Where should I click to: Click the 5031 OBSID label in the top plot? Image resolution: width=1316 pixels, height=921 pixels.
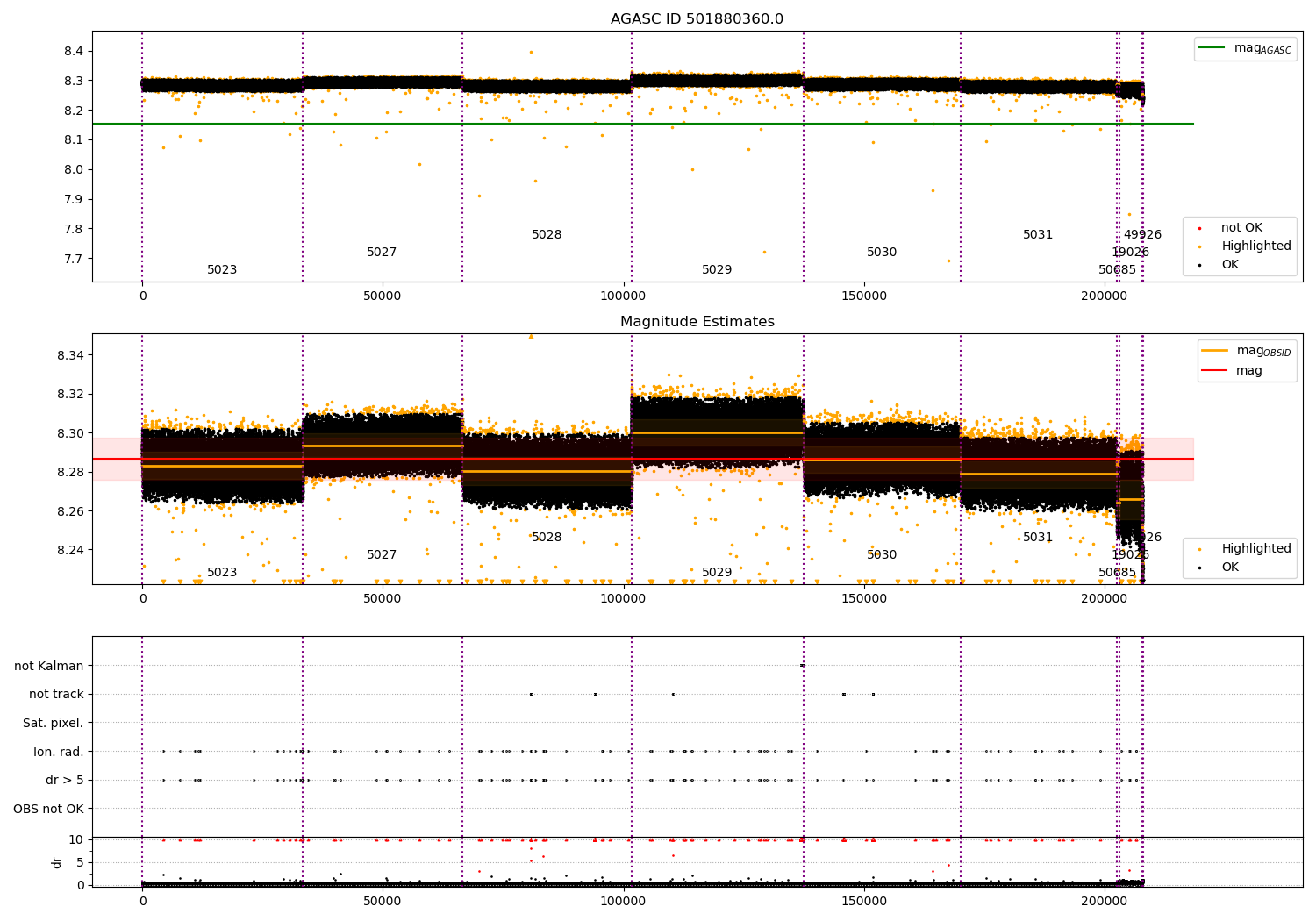coord(1038,235)
